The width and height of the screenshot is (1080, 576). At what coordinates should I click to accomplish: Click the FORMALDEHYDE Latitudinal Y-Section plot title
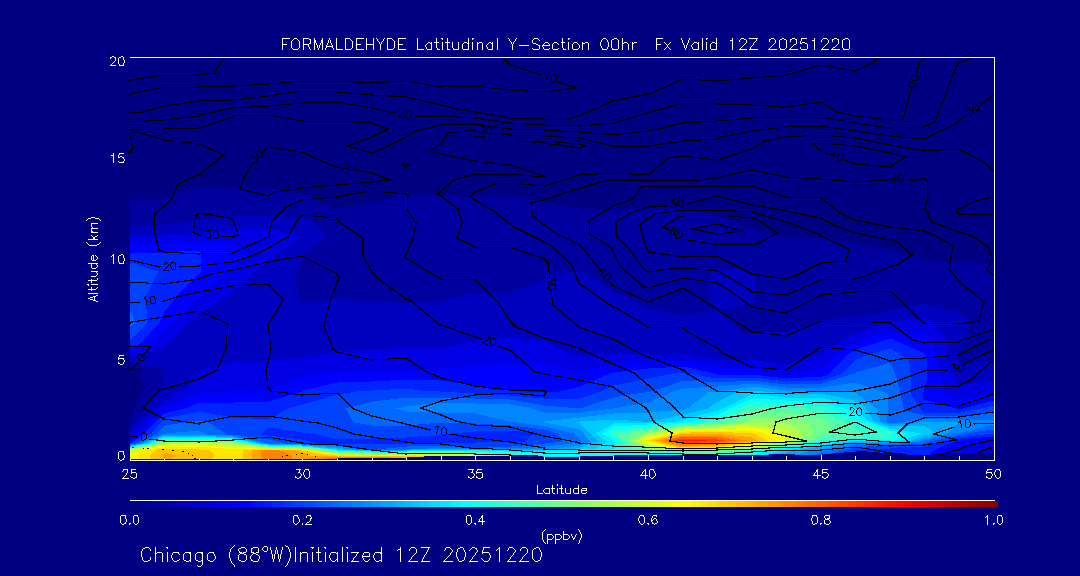point(565,45)
